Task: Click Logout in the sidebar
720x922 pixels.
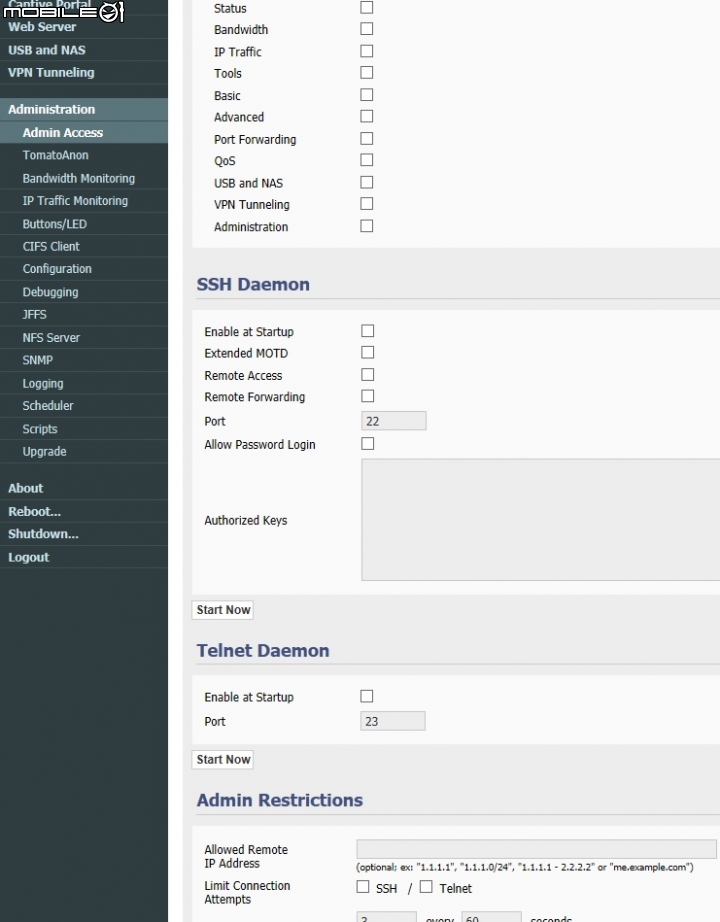Action: (x=28, y=558)
